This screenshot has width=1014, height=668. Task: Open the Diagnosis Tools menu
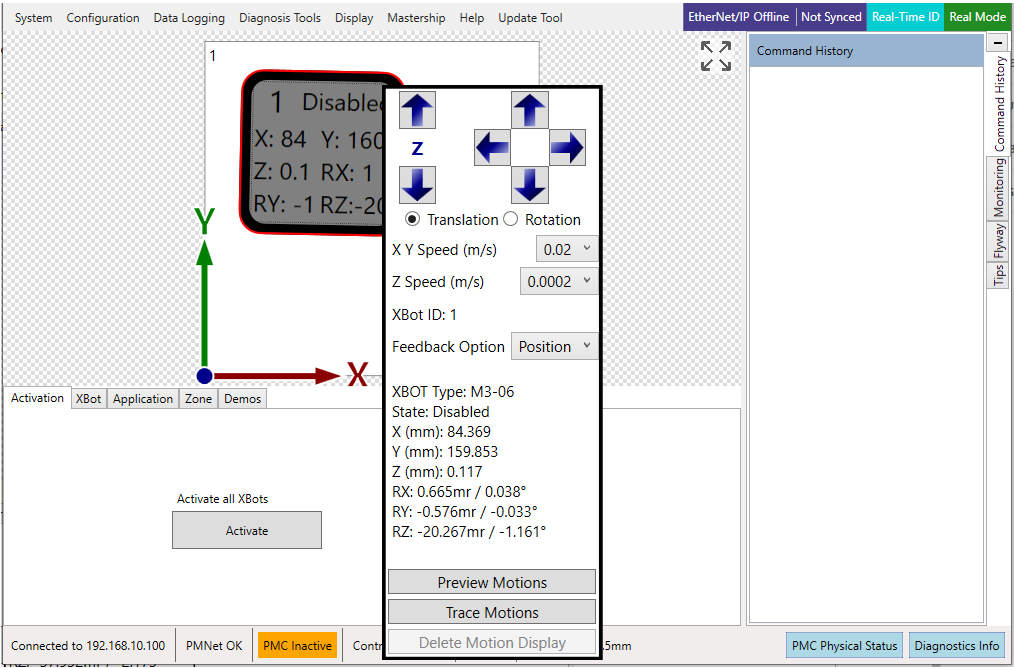pos(280,18)
